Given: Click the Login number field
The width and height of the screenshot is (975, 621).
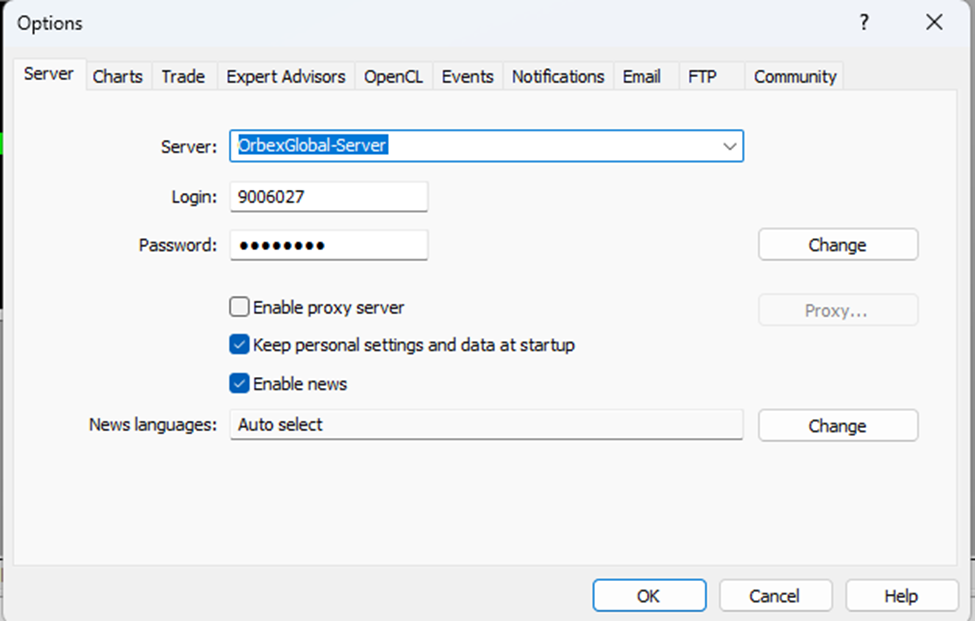Looking at the screenshot, I should [329, 196].
